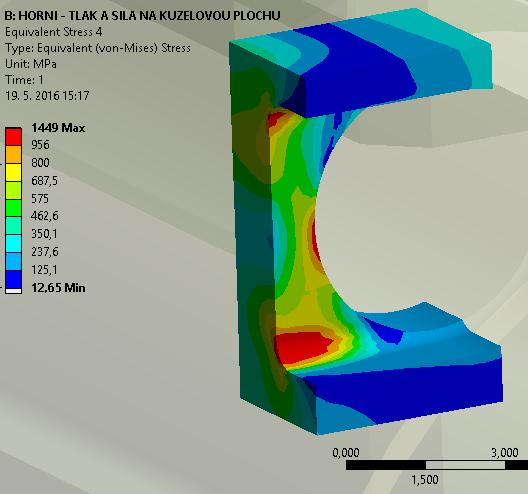Click the red legend color band
Image resolution: width=528 pixels, height=494 pixels.
click(13, 137)
